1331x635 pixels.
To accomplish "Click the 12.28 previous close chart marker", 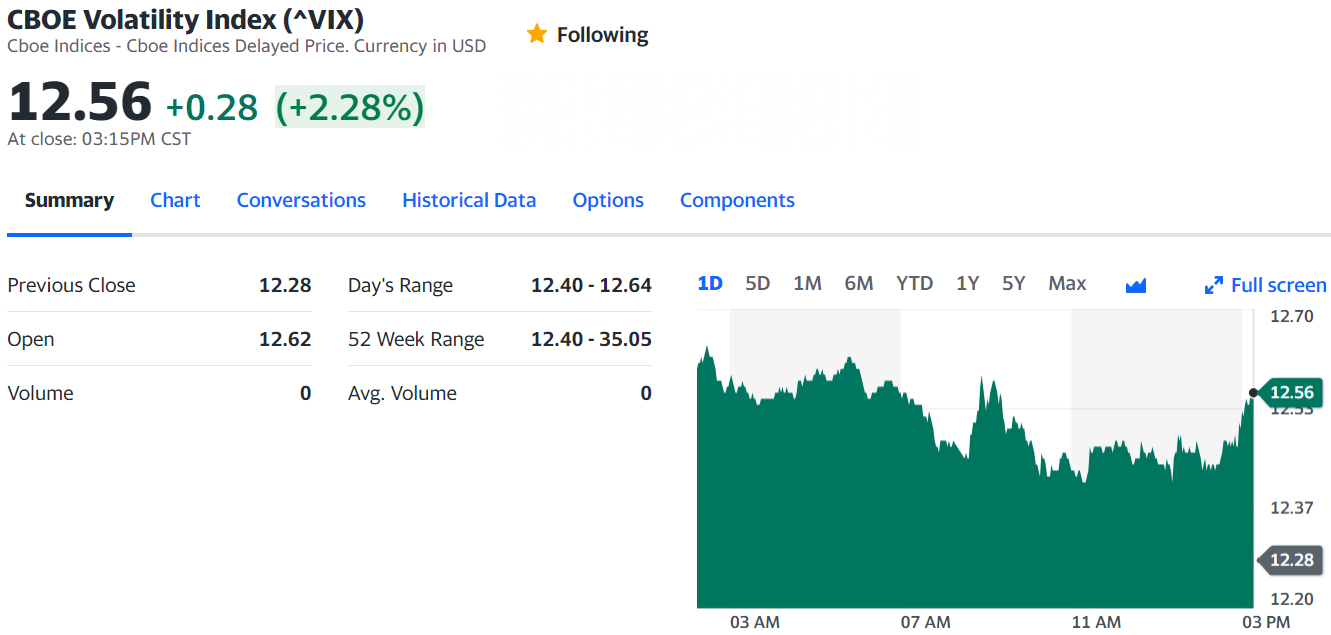I will tap(1289, 559).
